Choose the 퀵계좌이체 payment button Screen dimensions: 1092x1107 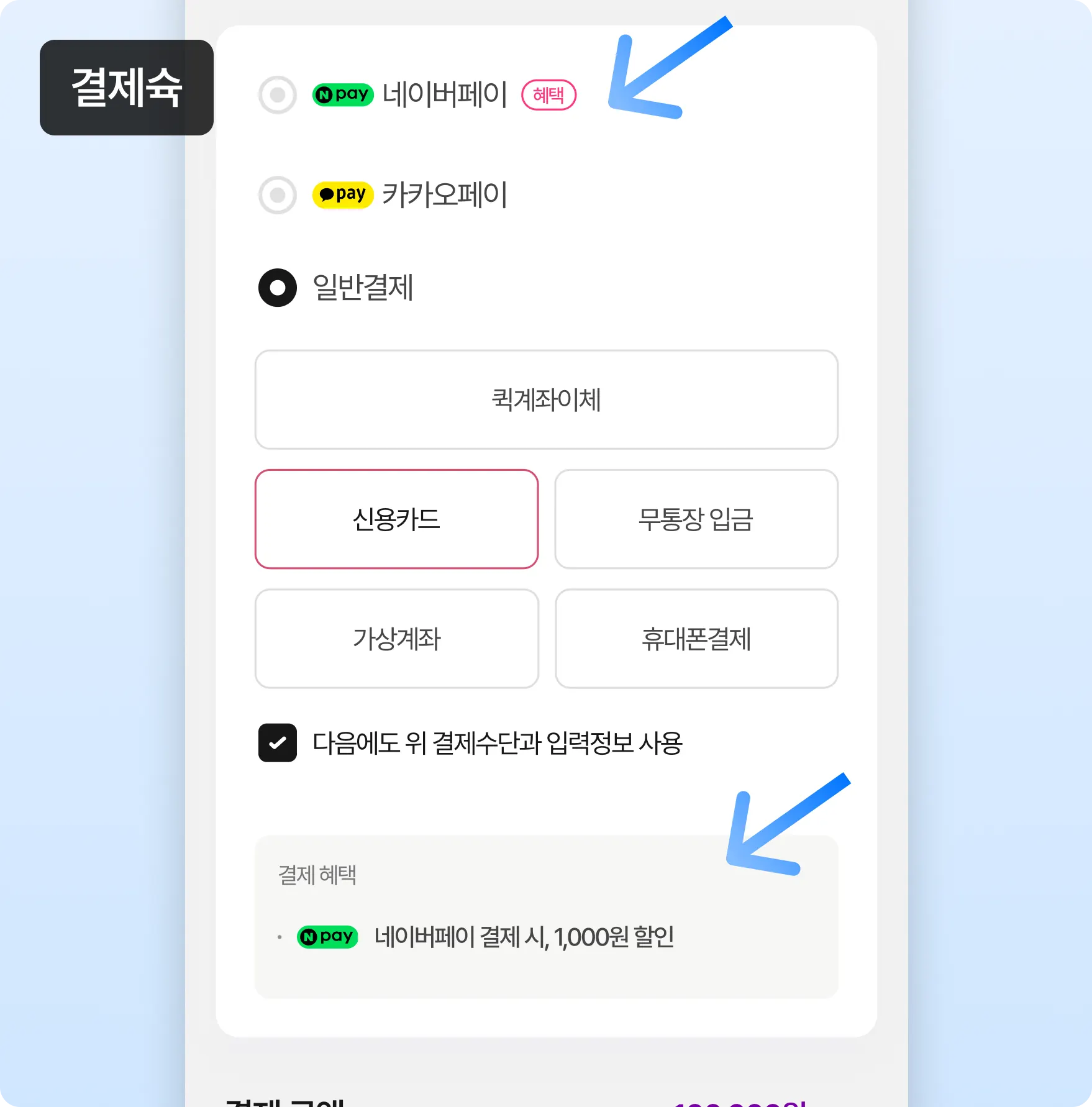(x=546, y=399)
